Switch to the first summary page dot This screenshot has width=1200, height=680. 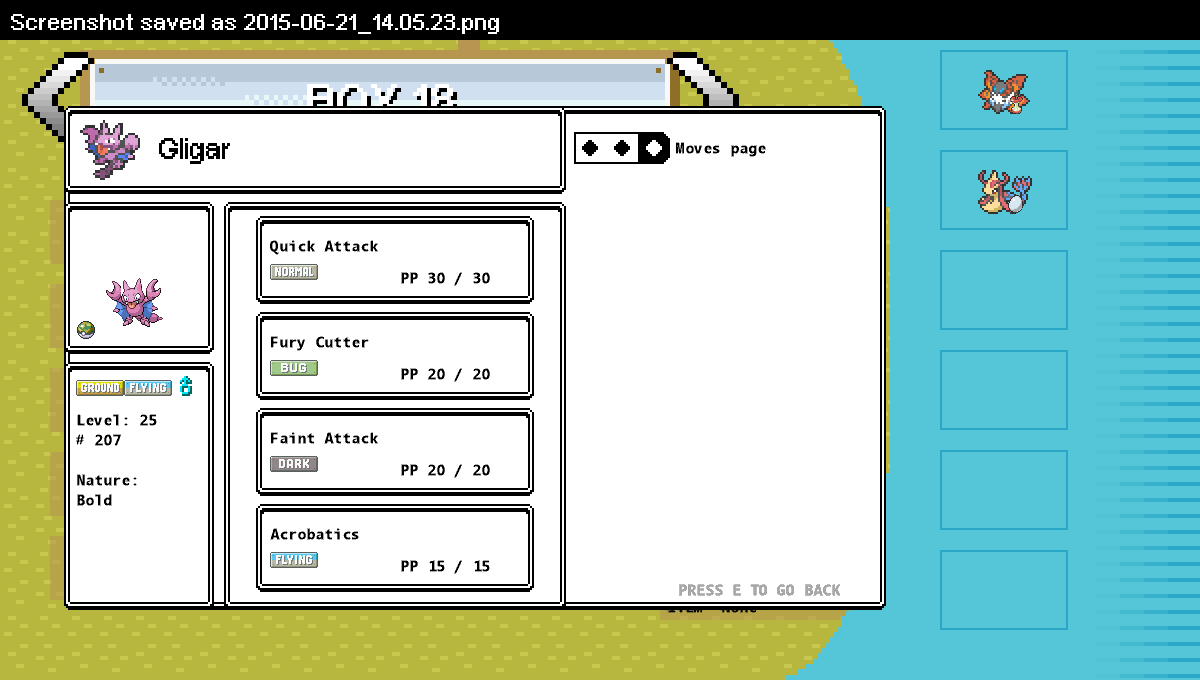click(591, 148)
